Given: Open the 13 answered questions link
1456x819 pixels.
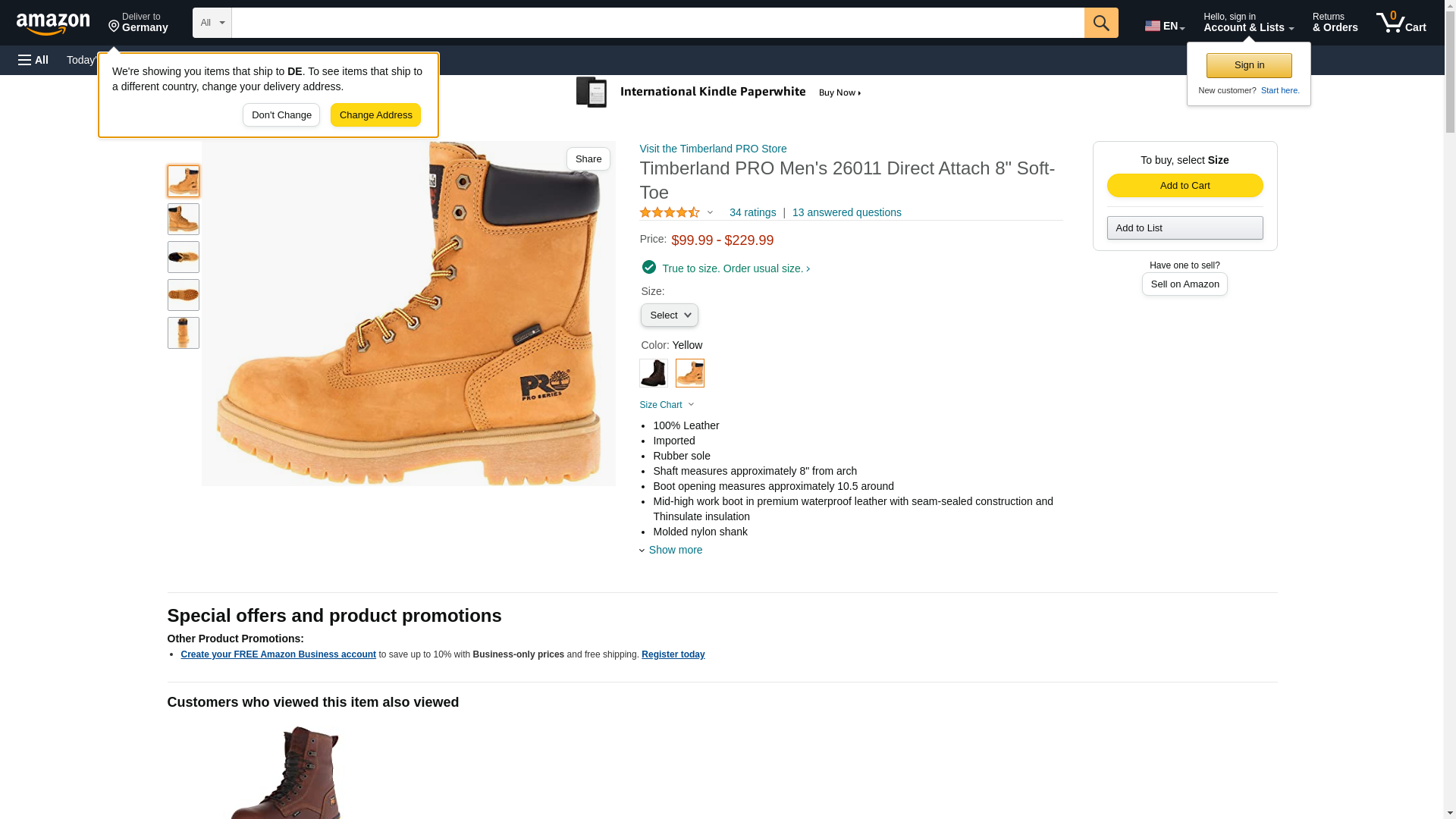Looking at the screenshot, I should pos(846,213).
